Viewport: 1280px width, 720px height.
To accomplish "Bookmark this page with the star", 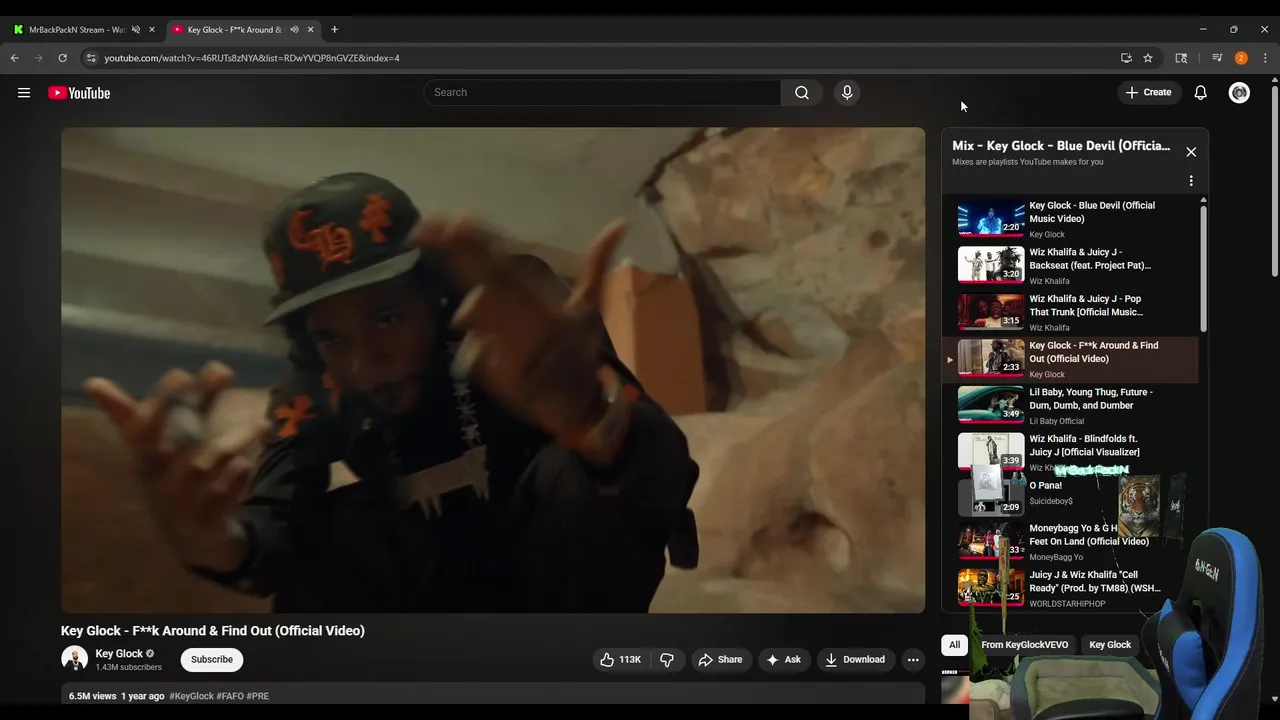I will 1148,58.
